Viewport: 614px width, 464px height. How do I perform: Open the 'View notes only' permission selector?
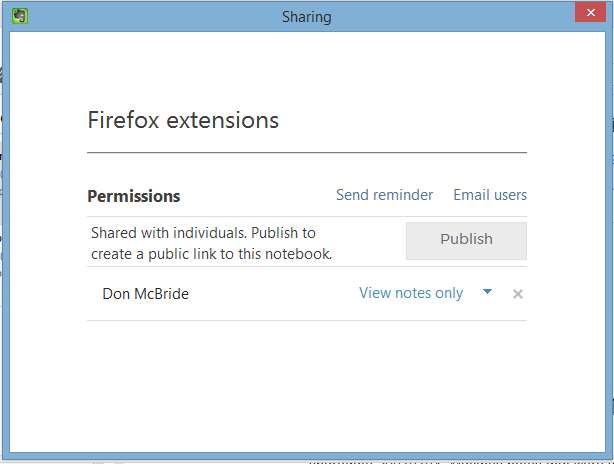(411, 293)
